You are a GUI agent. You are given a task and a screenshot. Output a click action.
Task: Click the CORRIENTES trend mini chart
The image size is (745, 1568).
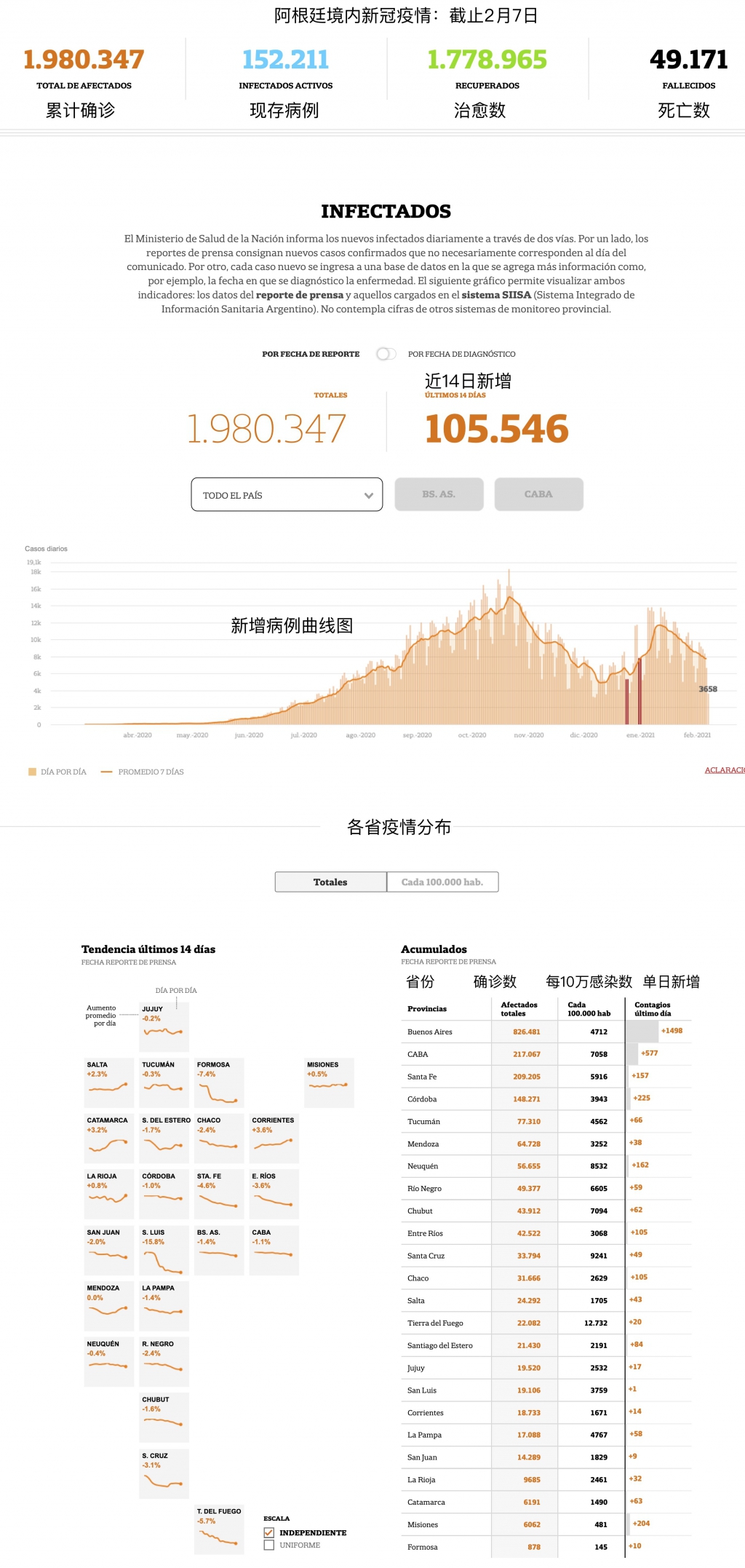[274, 1139]
